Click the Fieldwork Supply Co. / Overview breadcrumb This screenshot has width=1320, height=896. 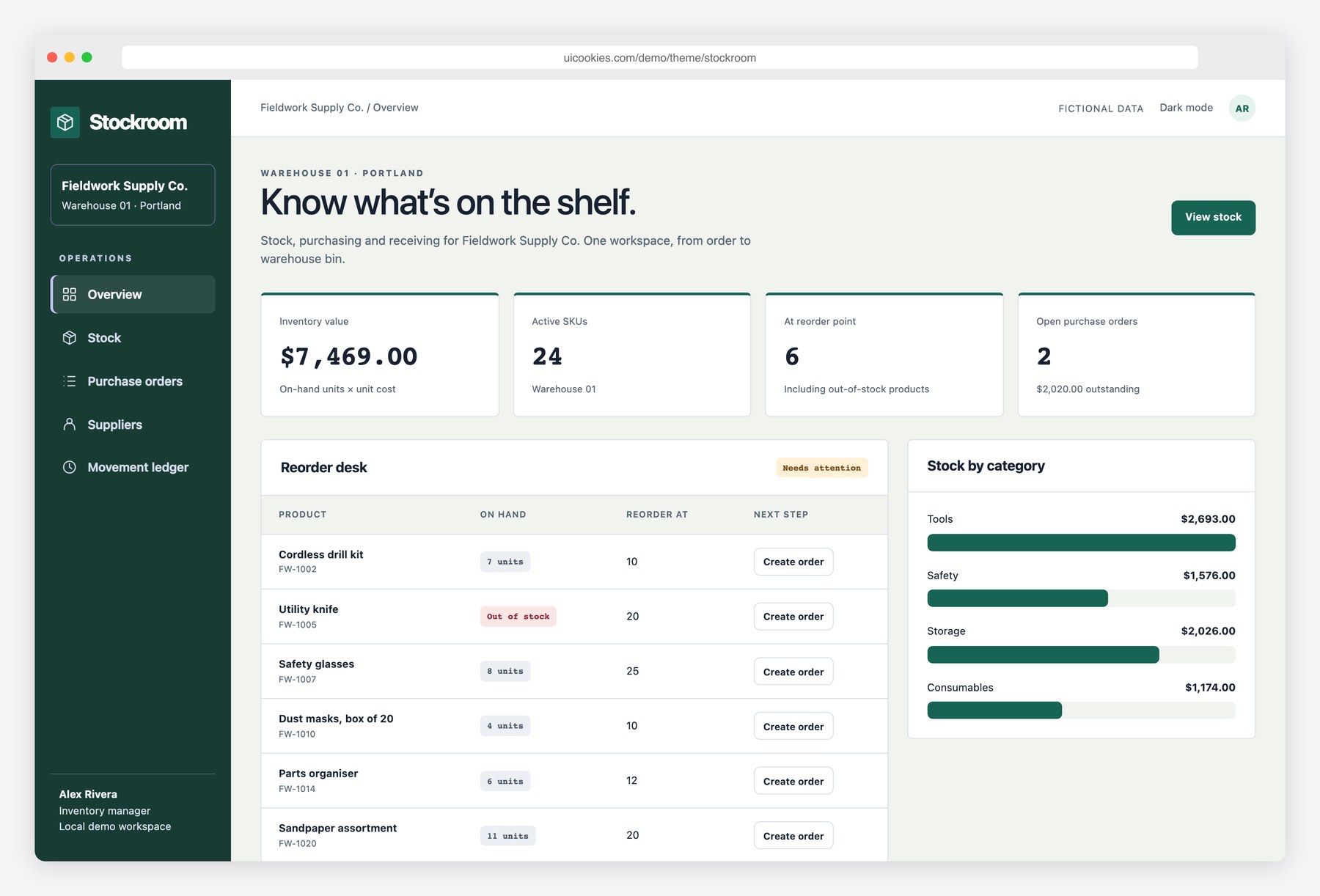pyautogui.click(x=340, y=108)
